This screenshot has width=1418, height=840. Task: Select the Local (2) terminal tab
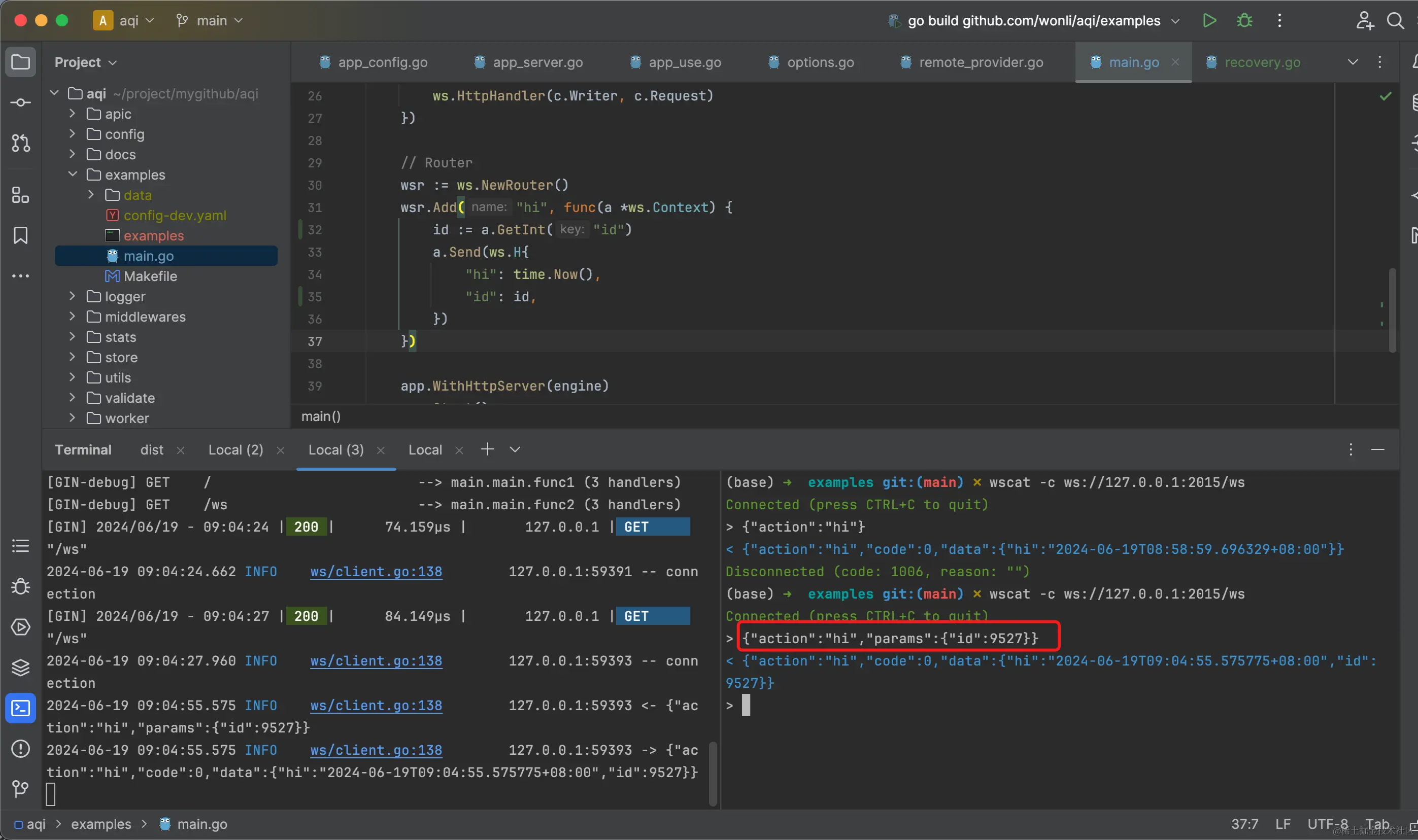click(x=235, y=450)
